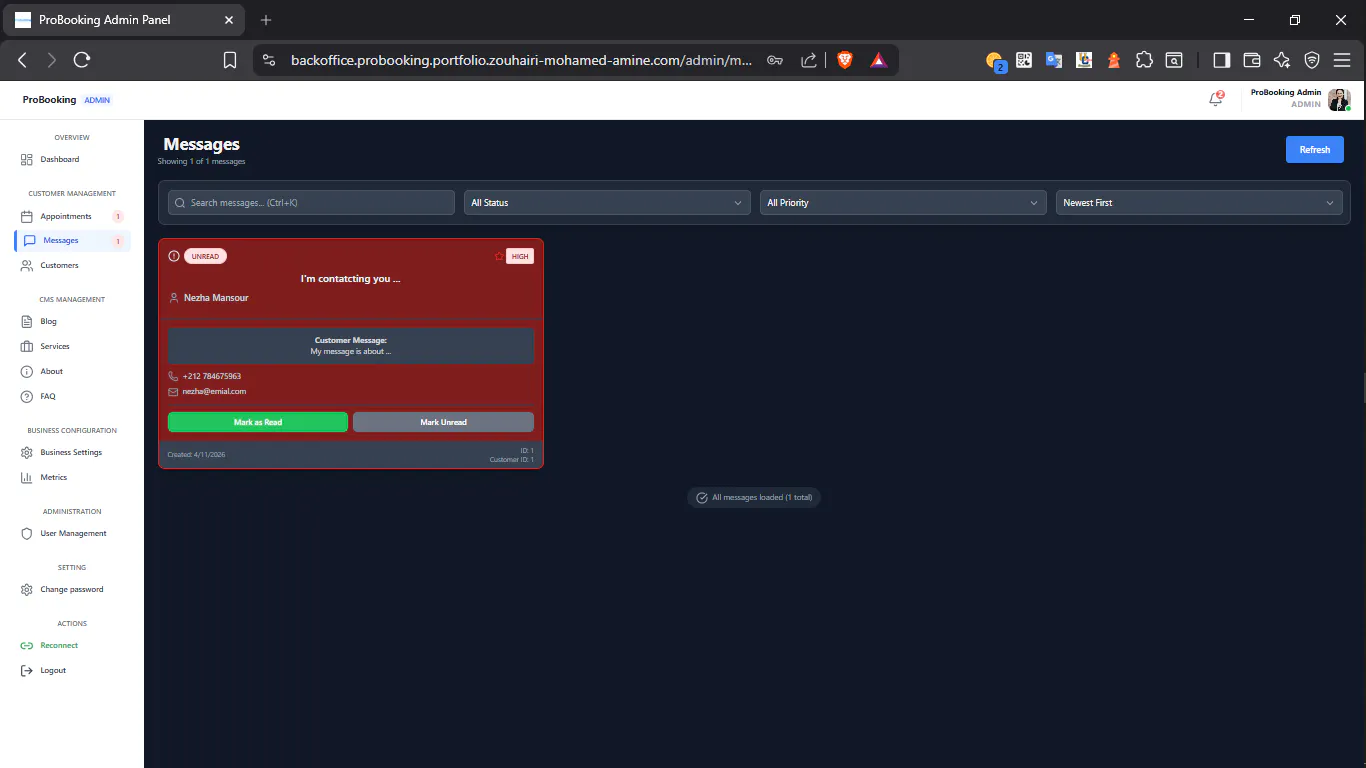Screen dimensions: 1366x768
Task: Click the Mark as Read button
Action: [258, 422]
